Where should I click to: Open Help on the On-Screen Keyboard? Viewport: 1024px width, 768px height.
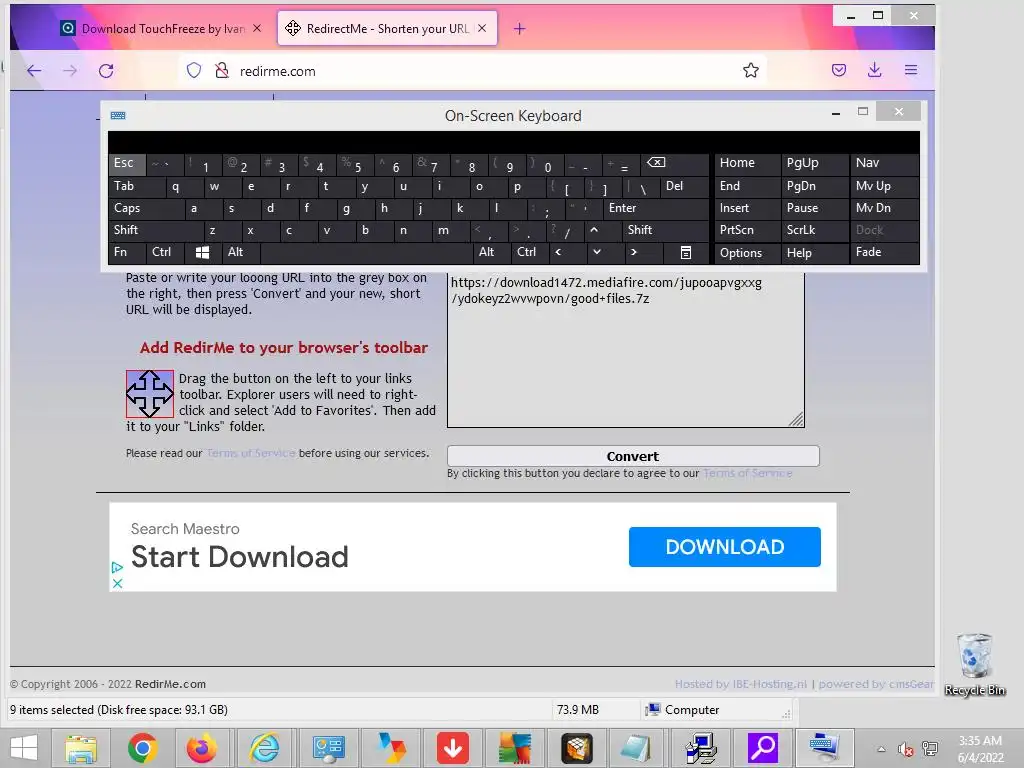click(x=815, y=253)
